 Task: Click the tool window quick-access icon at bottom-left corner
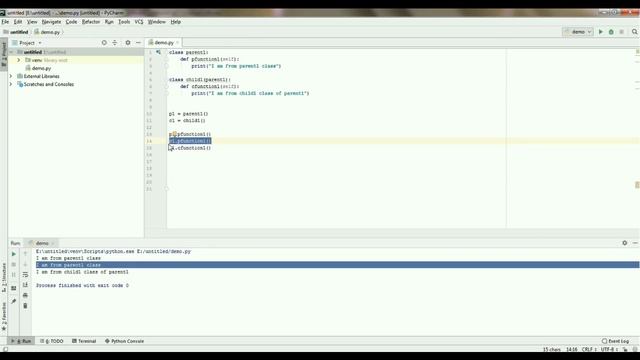pyautogui.click(x=5, y=349)
